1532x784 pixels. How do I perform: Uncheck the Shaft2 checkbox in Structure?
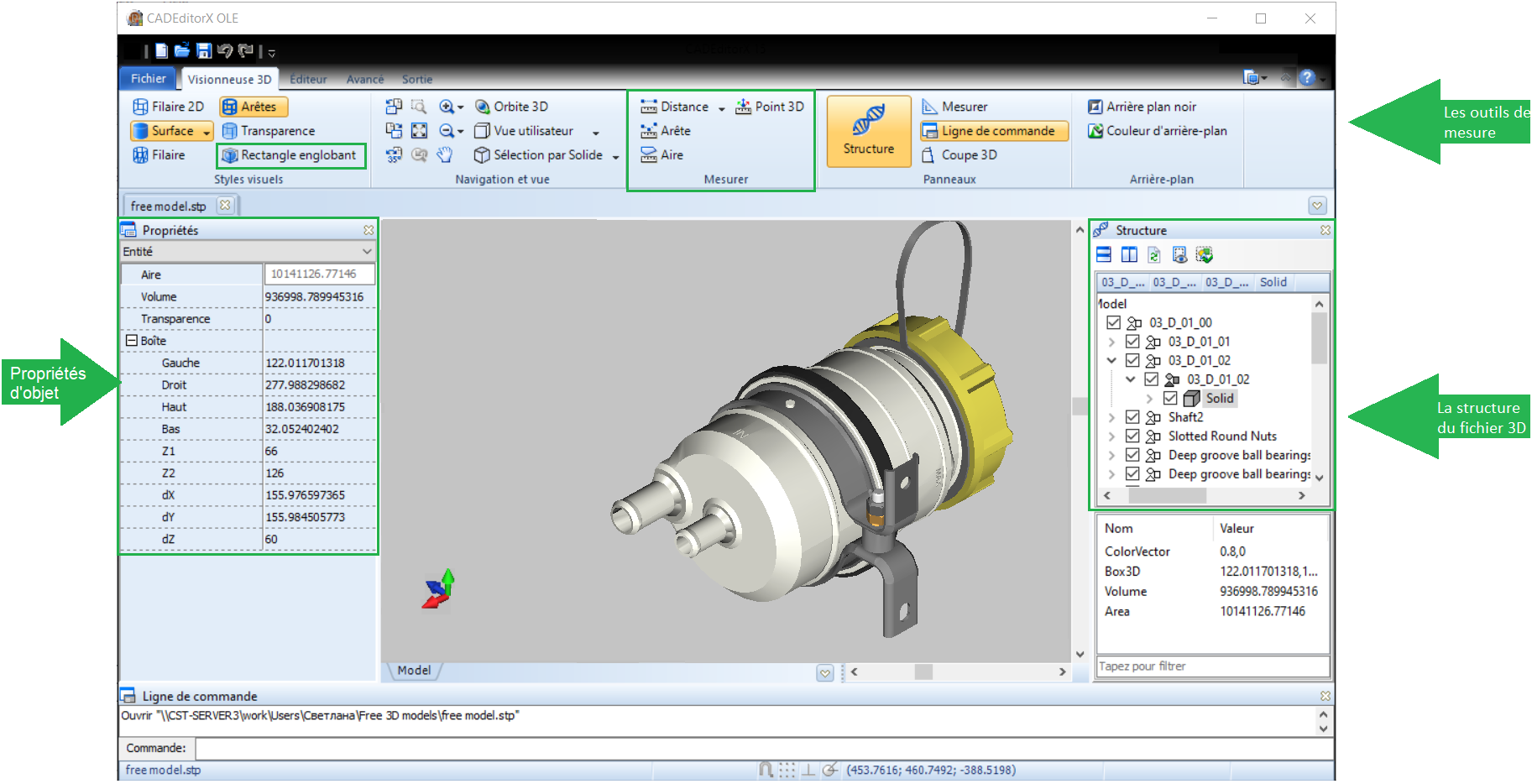1132,417
